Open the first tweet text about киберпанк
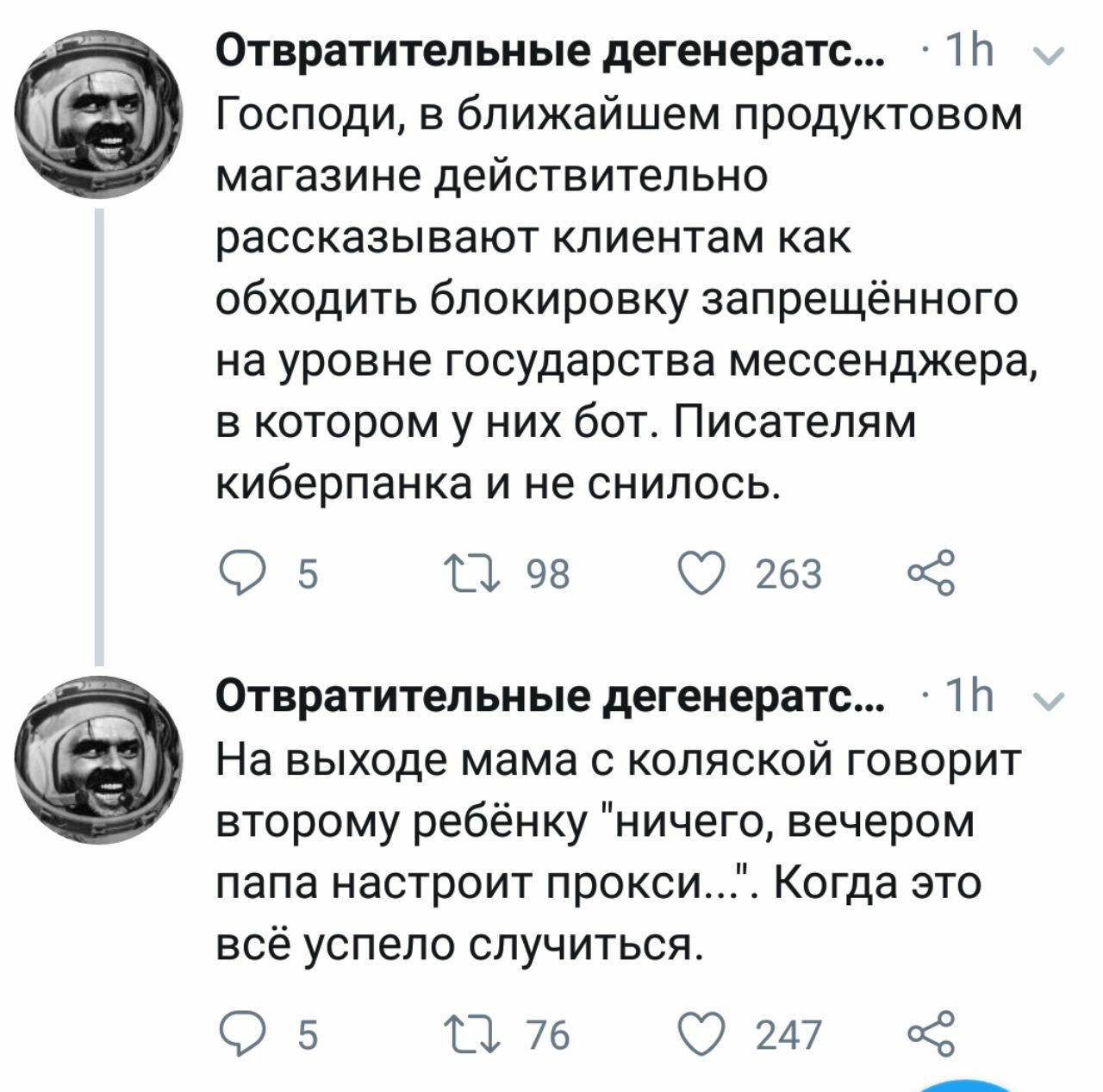Viewport: 1103px width, 1092px height. click(620, 297)
